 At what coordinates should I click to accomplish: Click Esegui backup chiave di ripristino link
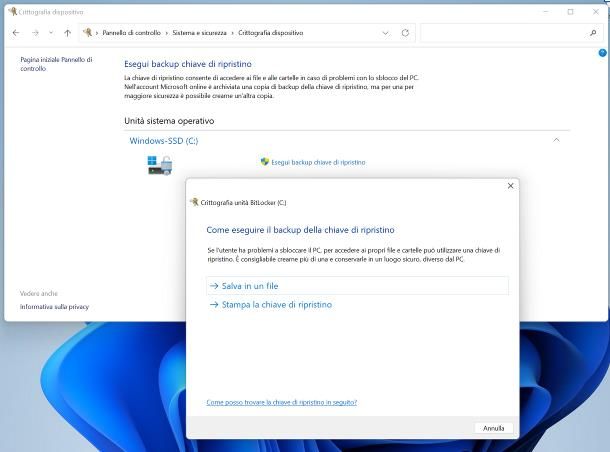(318, 163)
